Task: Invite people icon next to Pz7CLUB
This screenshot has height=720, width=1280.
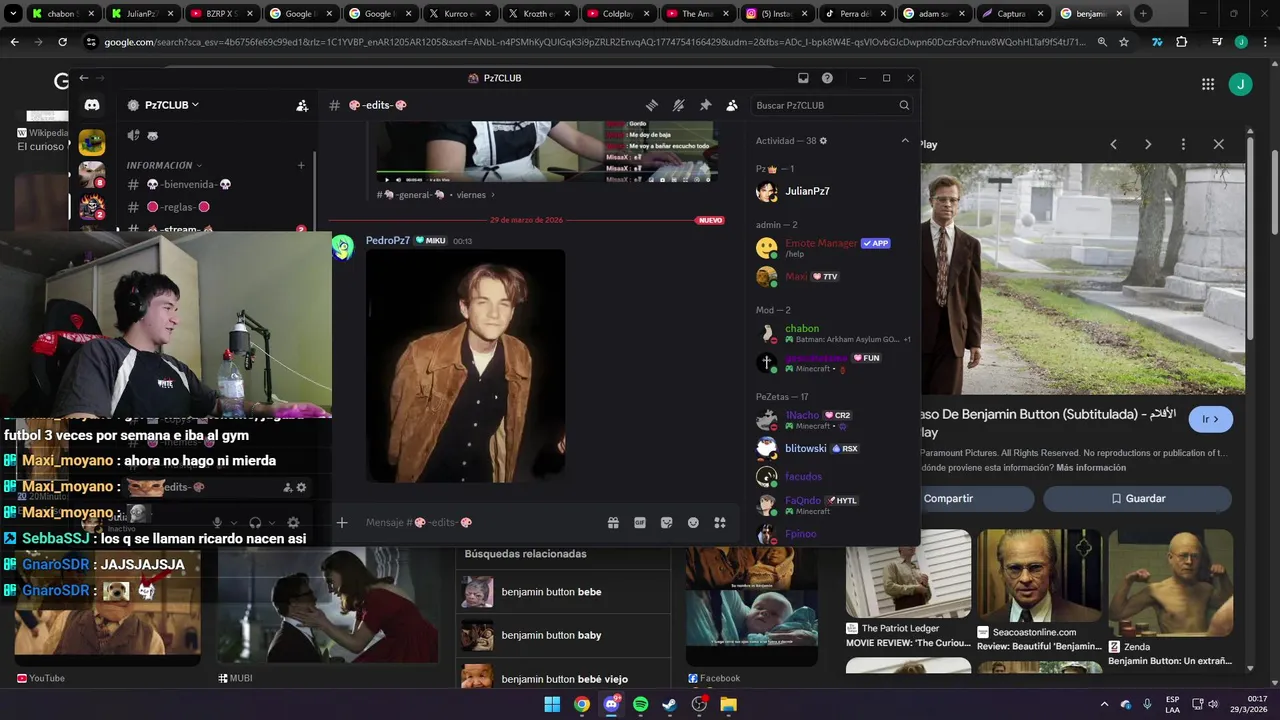Action: (302, 105)
